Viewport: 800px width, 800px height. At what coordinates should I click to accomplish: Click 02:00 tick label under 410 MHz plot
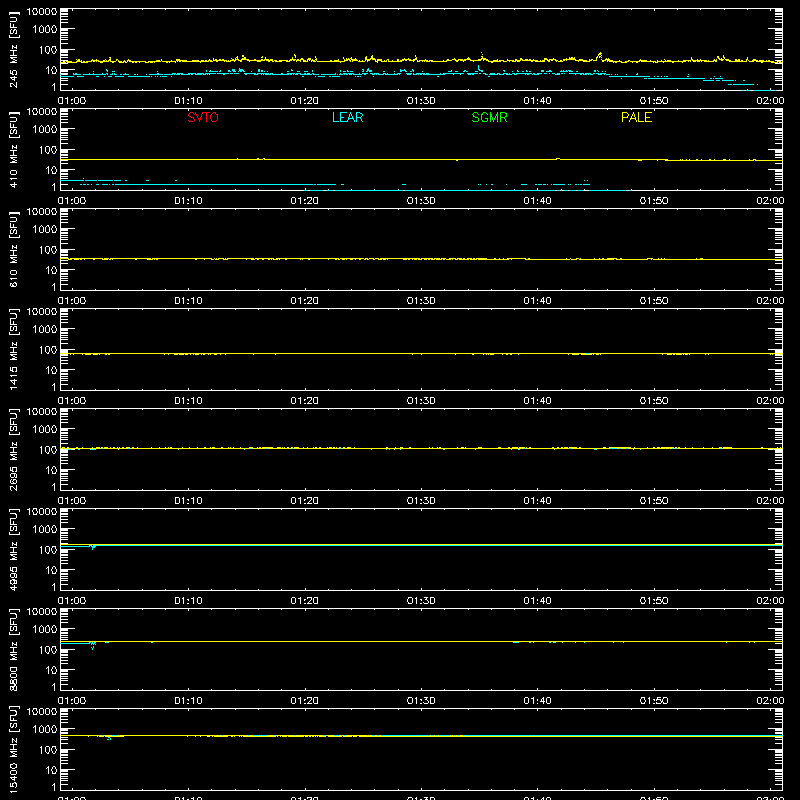coord(770,201)
